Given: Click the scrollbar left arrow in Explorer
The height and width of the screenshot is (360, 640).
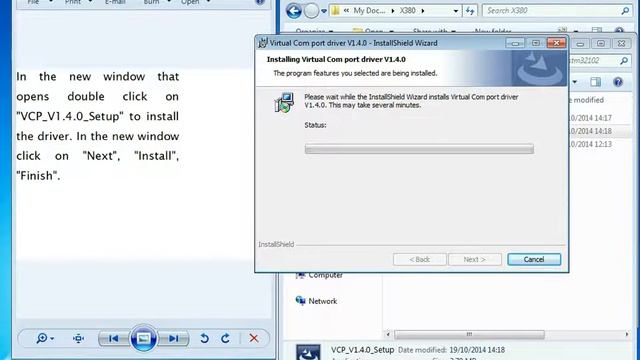Looking at the screenshot, I should (x=388, y=334).
